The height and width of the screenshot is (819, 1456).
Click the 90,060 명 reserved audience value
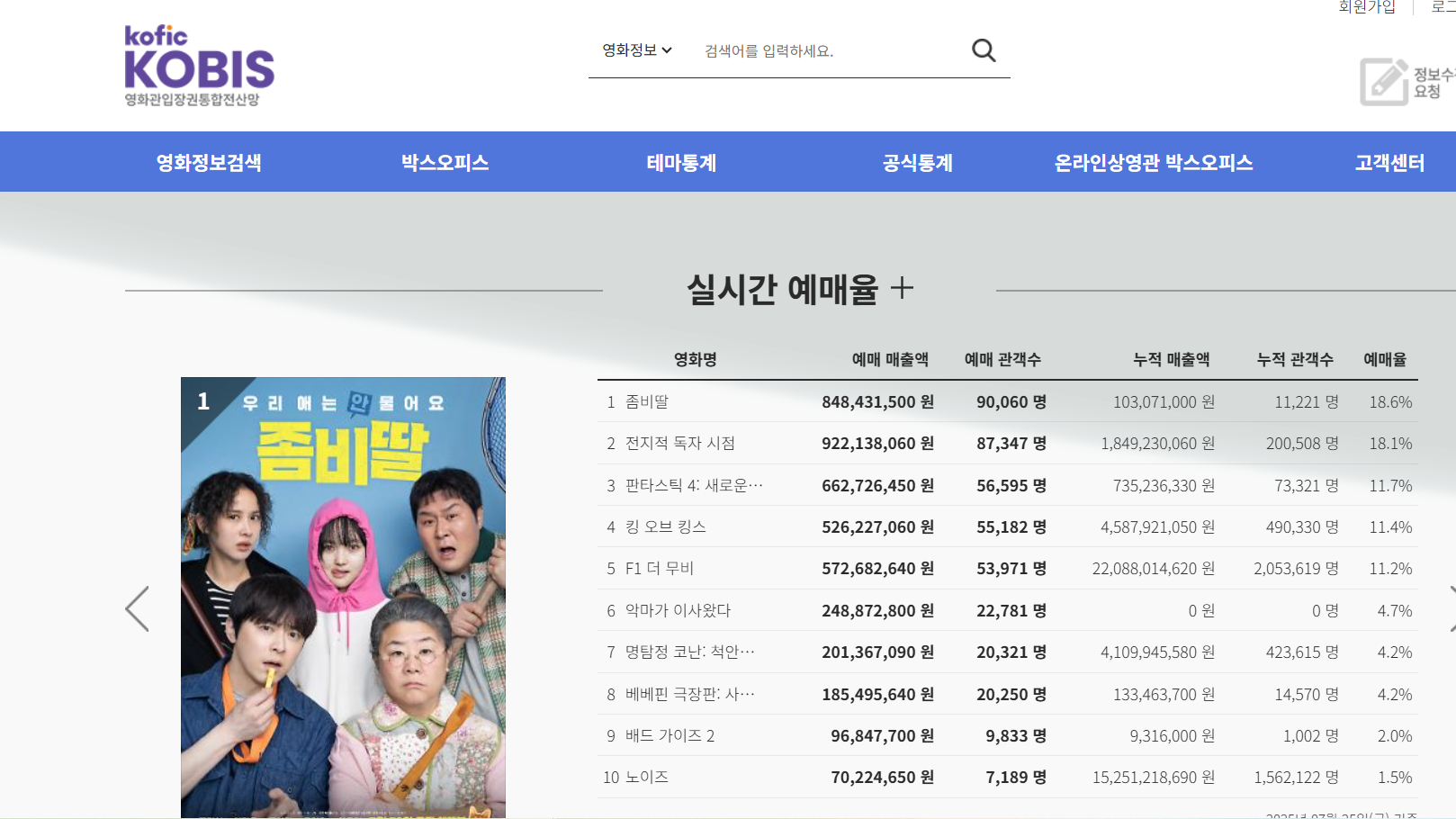(x=1011, y=402)
